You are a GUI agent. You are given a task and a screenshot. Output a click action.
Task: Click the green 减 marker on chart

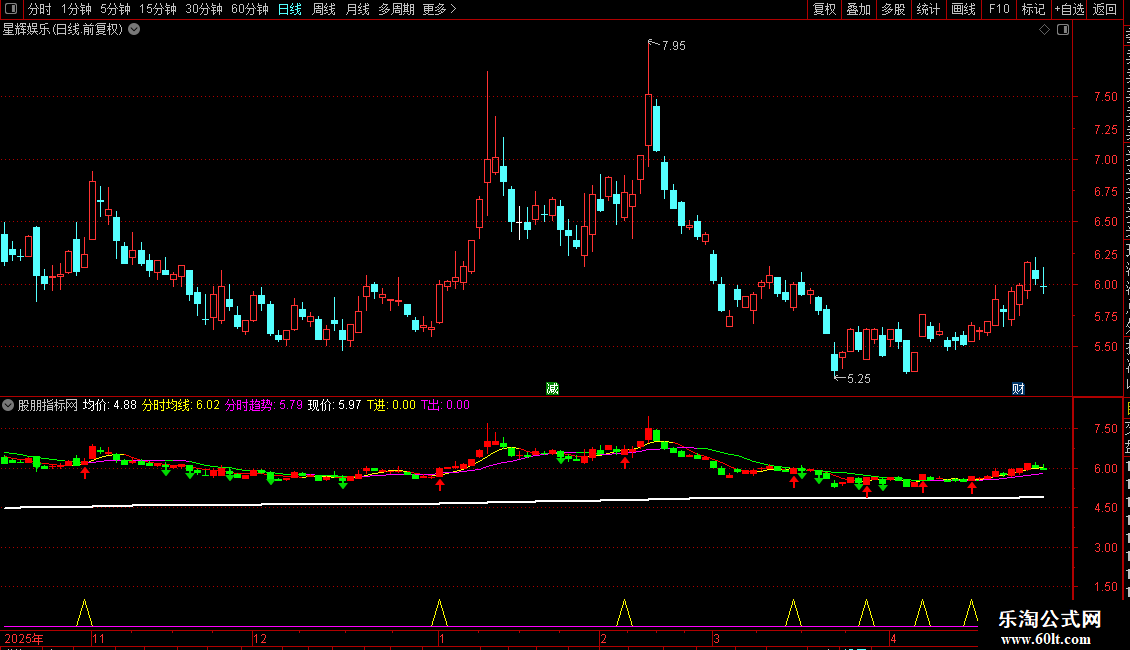coord(552,389)
